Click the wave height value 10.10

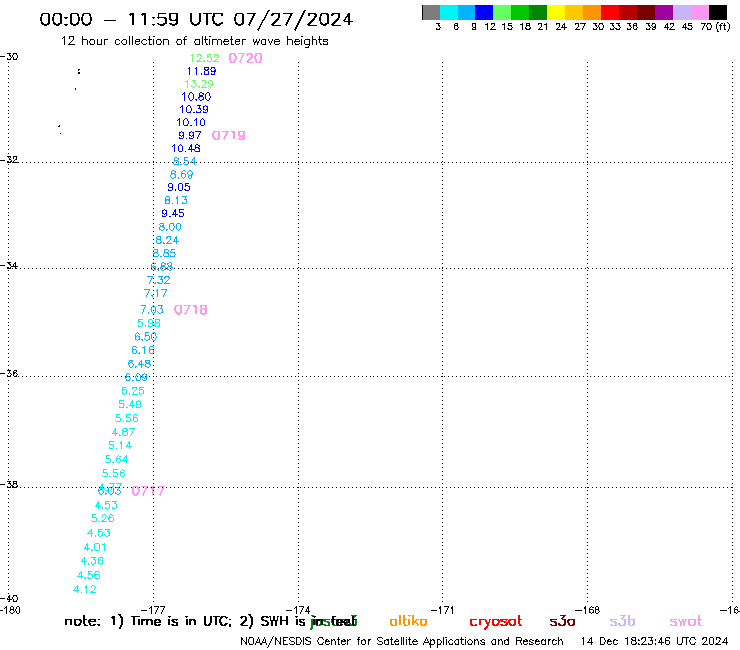point(191,123)
